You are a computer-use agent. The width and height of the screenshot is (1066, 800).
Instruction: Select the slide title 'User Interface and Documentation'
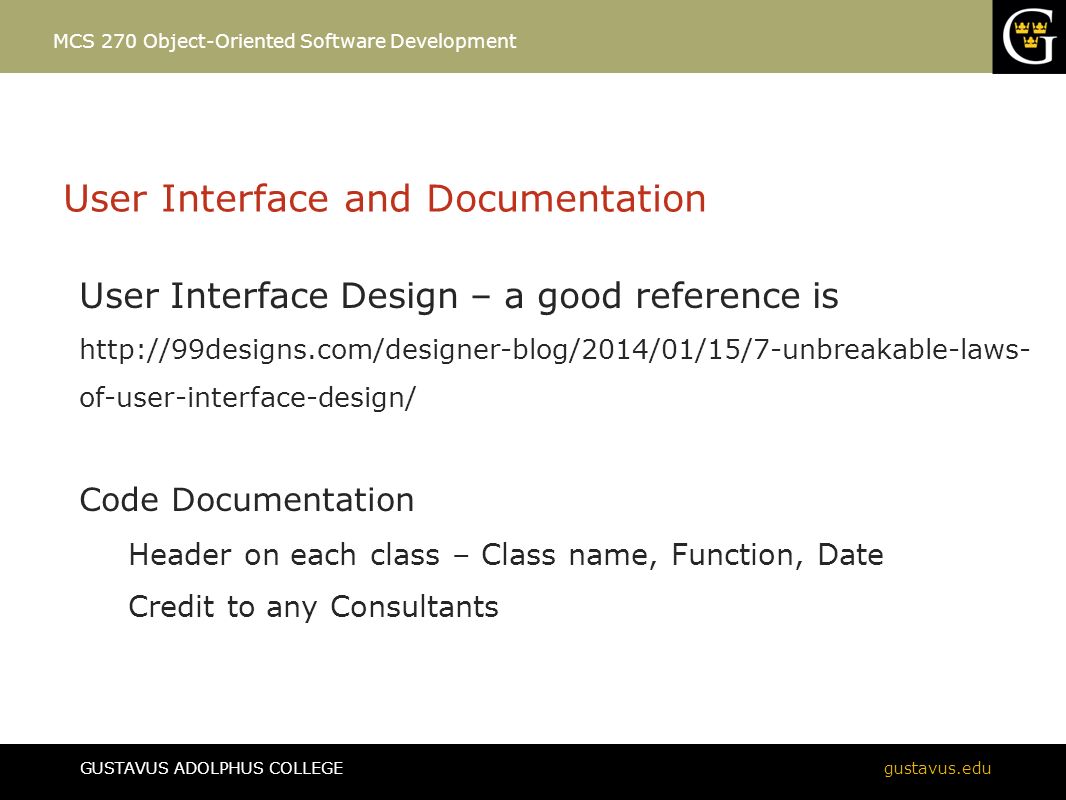385,199
